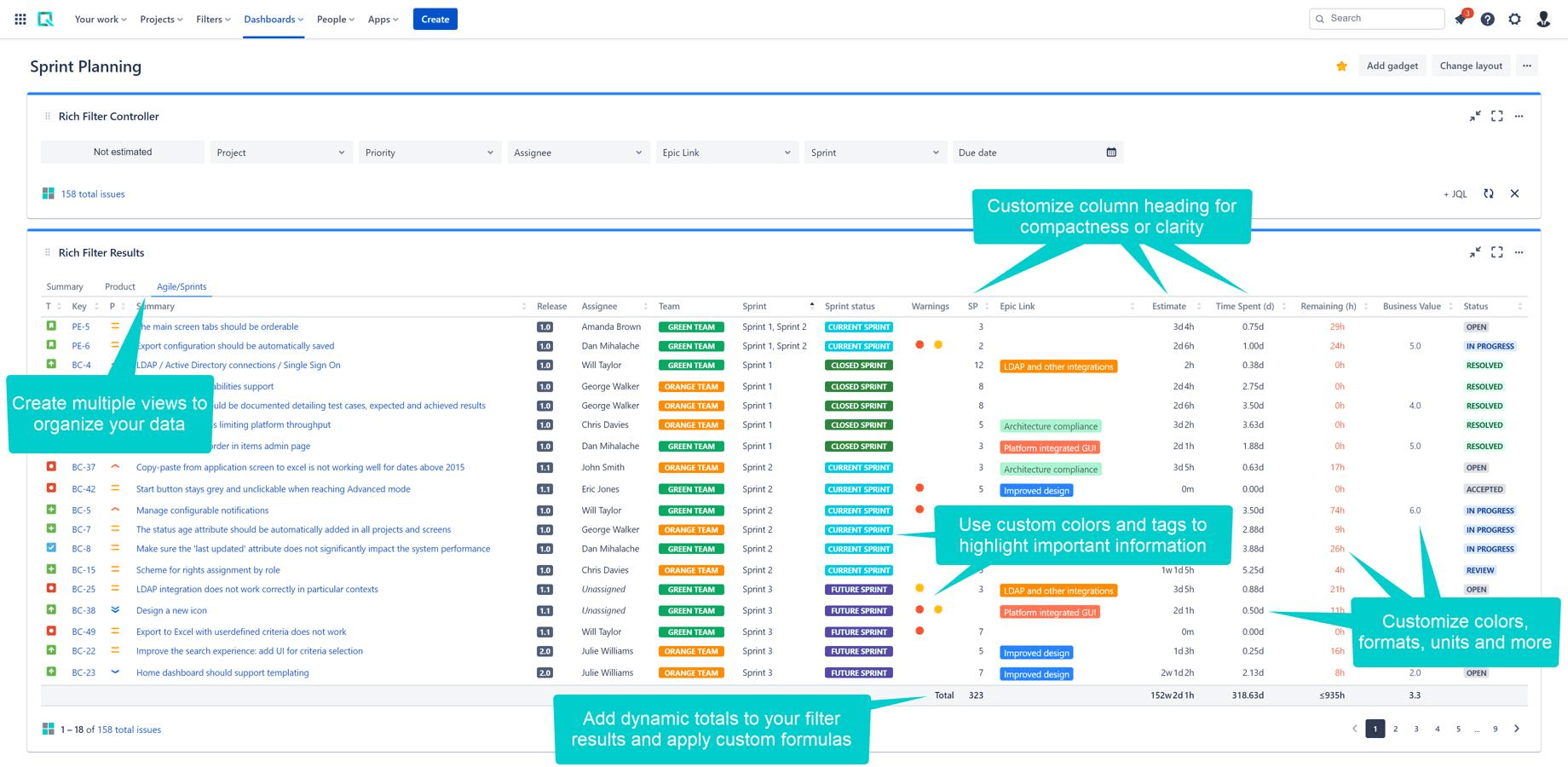The image size is (1568, 767).
Task: Open the Sprint dropdown filter
Action: point(874,153)
